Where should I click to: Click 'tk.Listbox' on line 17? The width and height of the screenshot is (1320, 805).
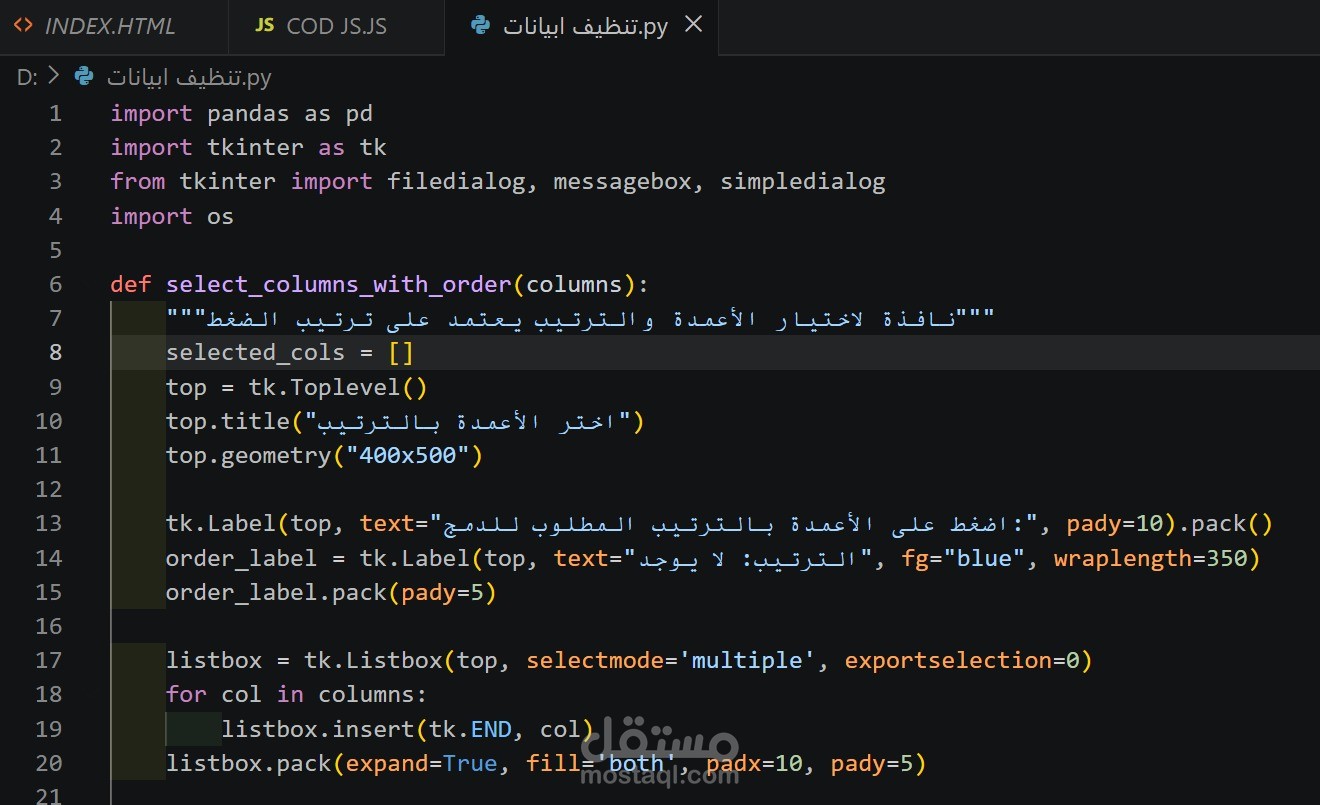click(373, 660)
